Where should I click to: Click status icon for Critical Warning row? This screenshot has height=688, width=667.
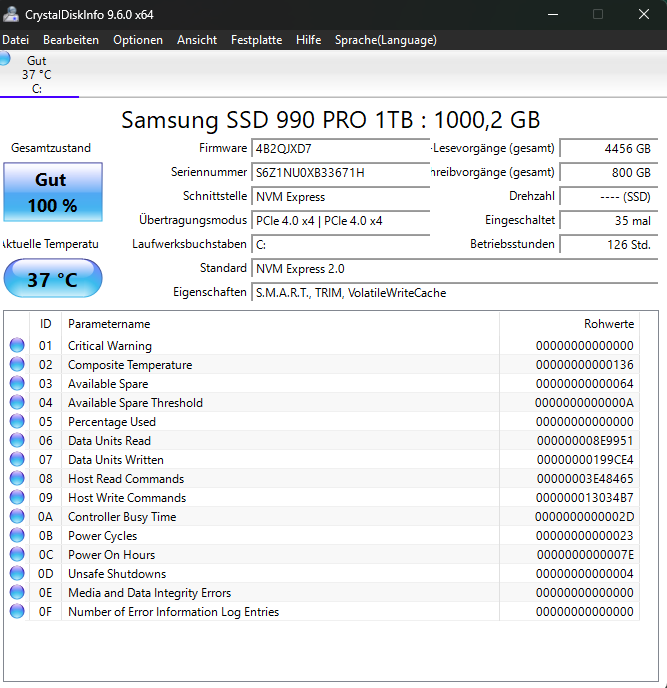point(17,345)
